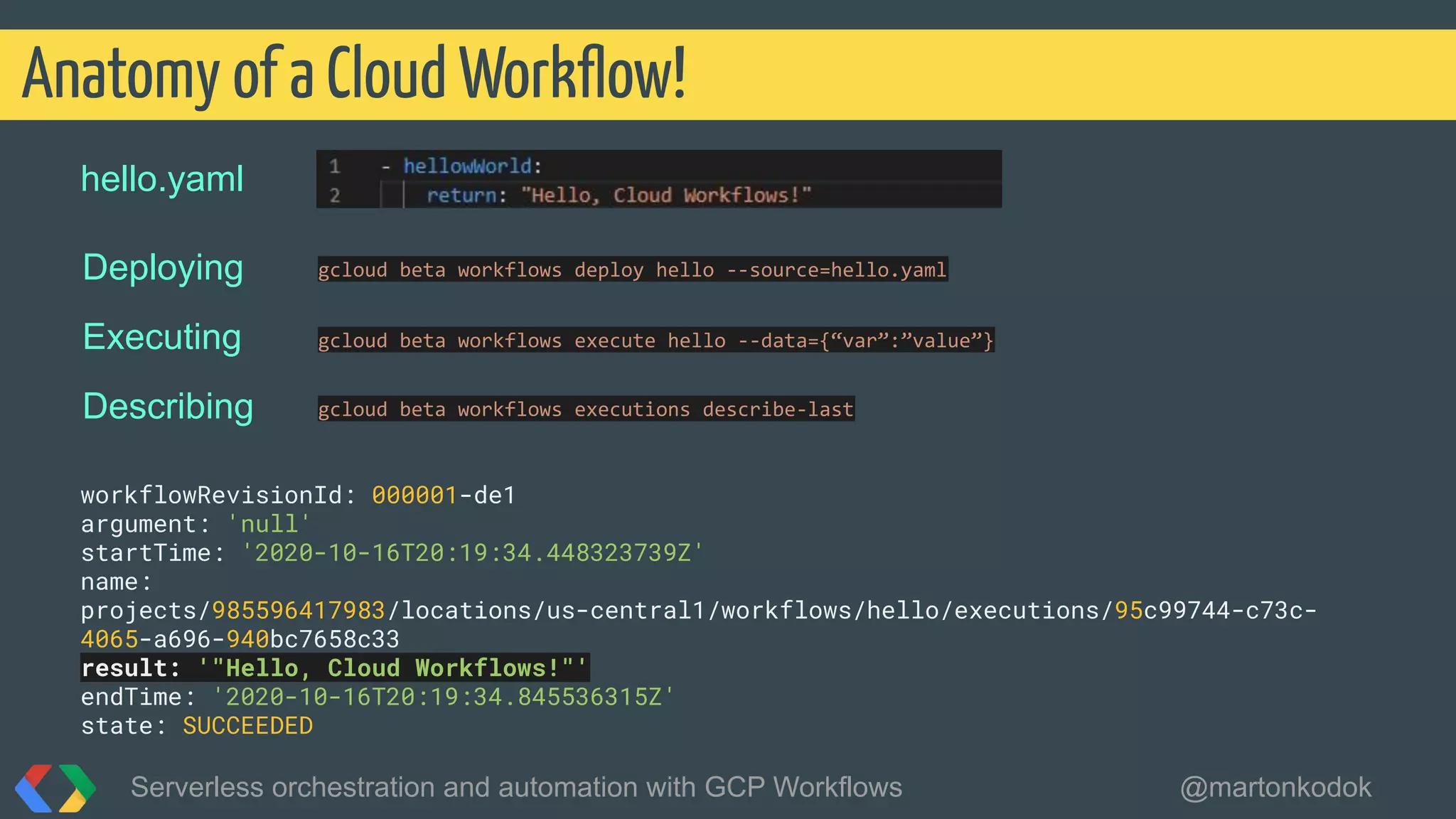
Task: Click the argument 'null' value
Action: coord(269,524)
